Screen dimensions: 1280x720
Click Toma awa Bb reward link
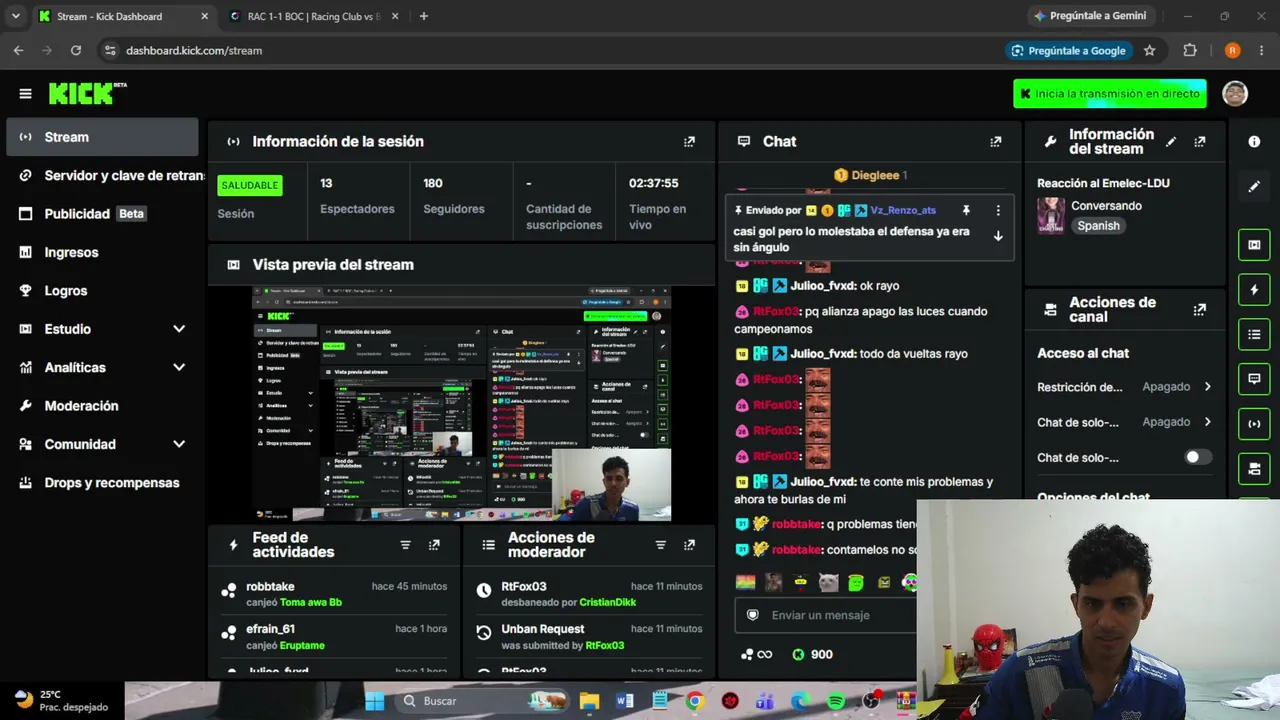tap(311, 603)
